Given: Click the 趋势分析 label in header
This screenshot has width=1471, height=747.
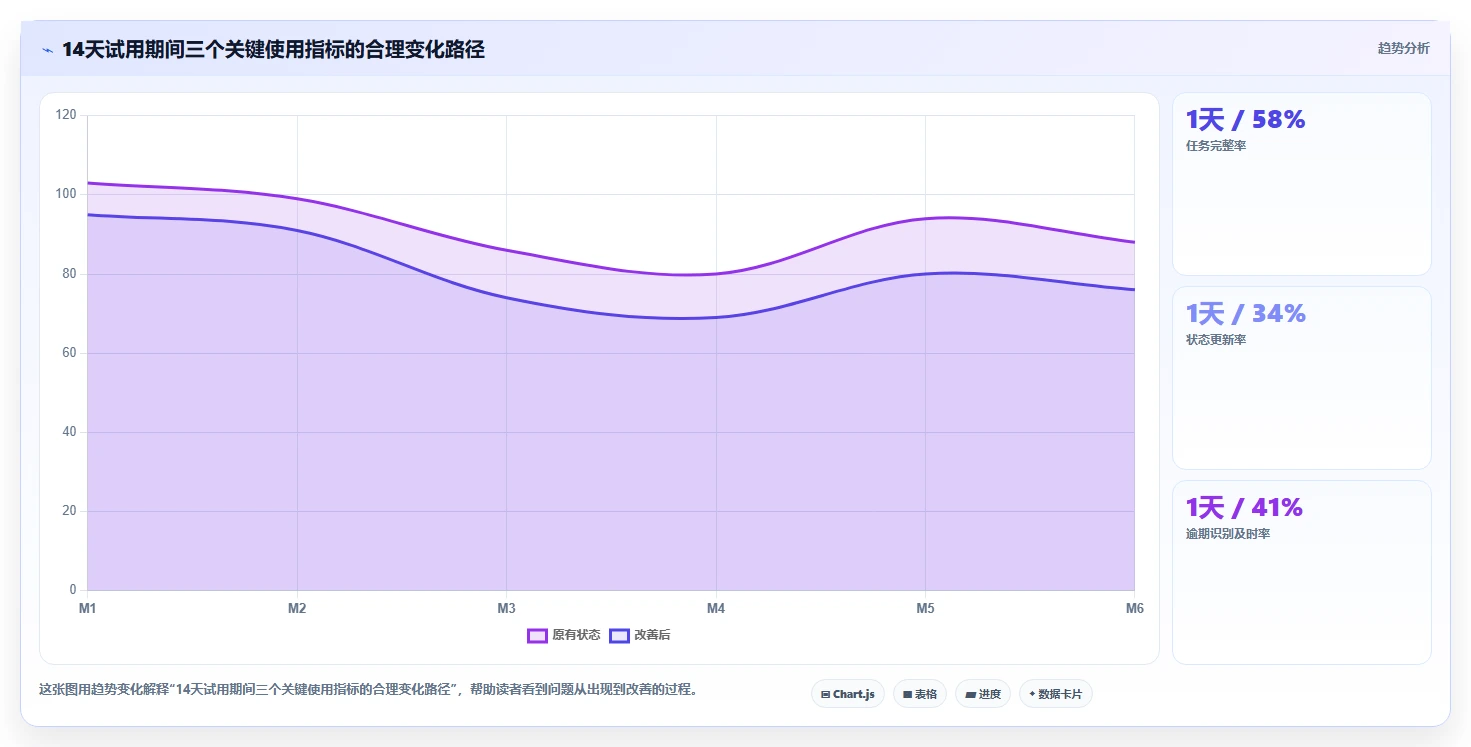Looking at the screenshot, I should pyautogui.click(x=1403, y=48).
